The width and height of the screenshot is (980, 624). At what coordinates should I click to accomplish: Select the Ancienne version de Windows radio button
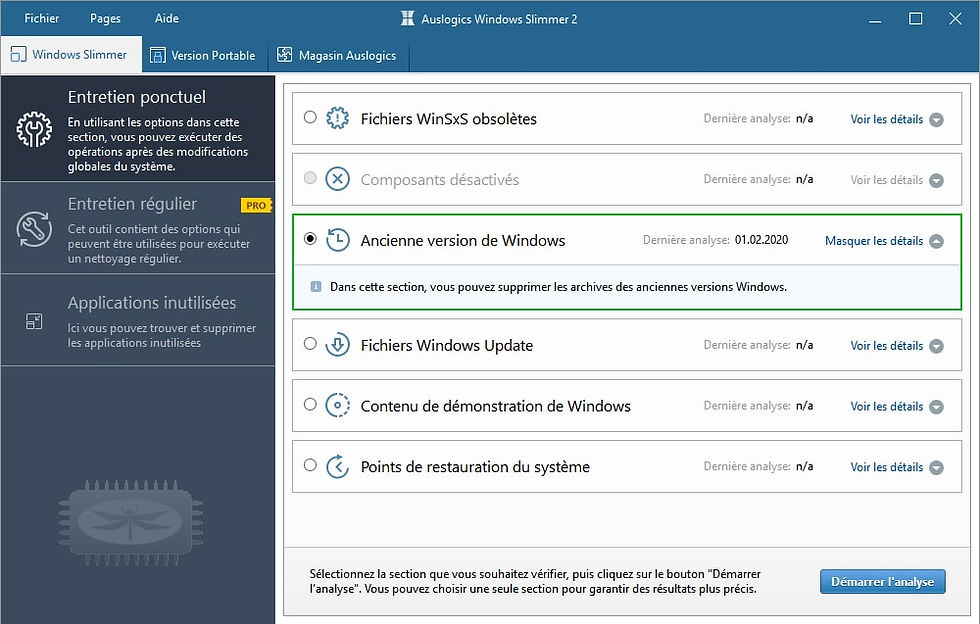coord(310,238)
